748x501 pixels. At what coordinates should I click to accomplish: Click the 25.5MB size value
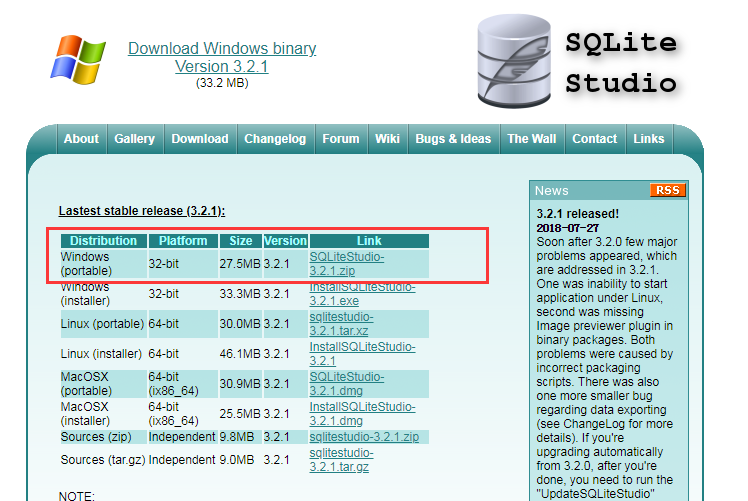(x=240, y=414)
